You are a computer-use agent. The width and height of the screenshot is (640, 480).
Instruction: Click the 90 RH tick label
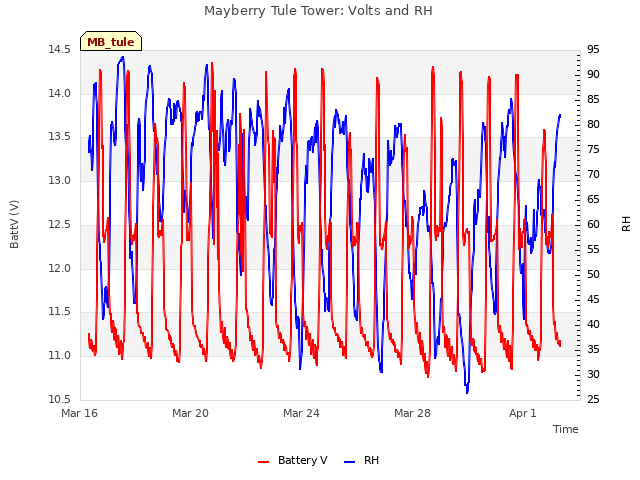(x=593, y=74)
